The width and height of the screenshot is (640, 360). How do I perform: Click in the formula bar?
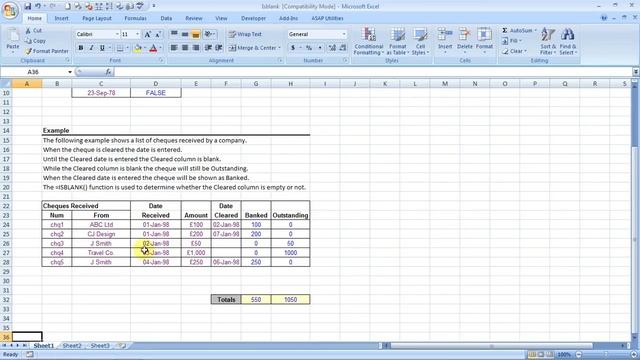point(373,72)
